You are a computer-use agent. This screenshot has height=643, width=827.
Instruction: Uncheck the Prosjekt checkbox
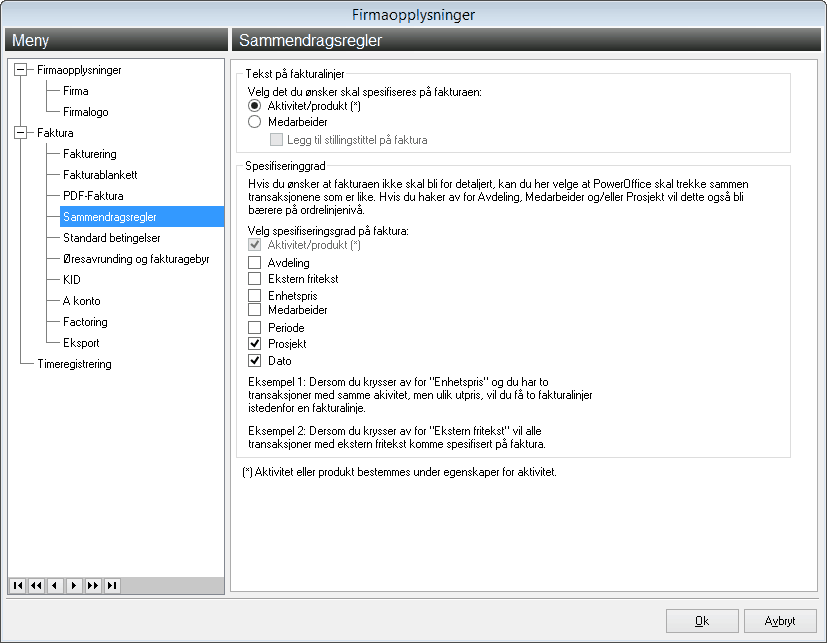pos(255,344)
